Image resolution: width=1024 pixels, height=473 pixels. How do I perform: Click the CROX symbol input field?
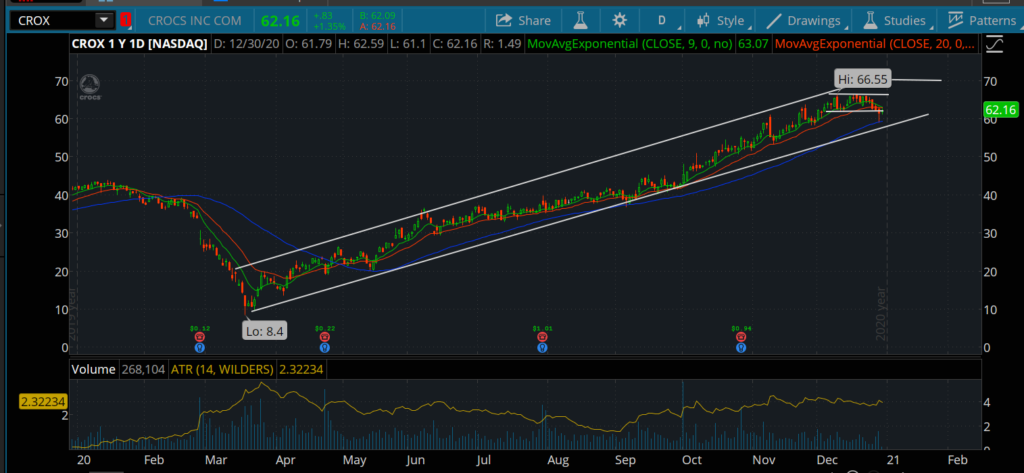tap(54, 20)
